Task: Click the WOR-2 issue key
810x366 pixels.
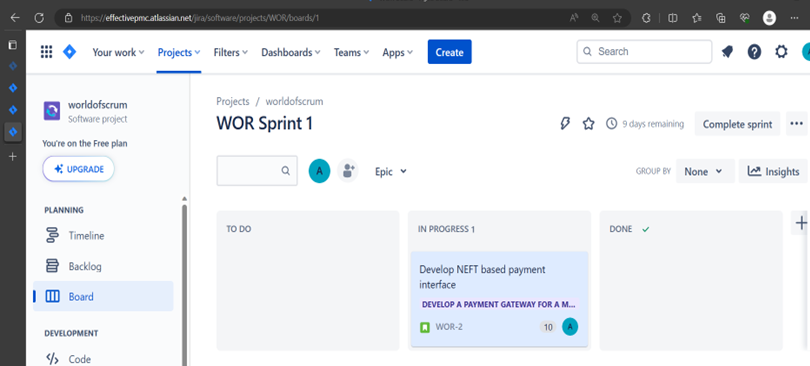Action: point(449,327)
